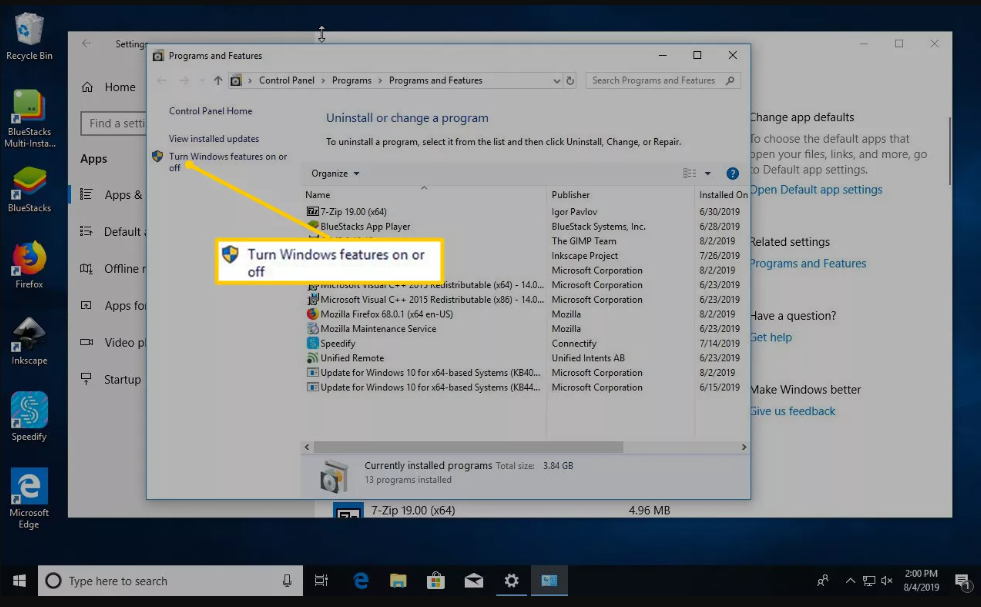The image size is (981, 607).
Task: Open the Action Center notifications icon
Action: [x=963, y=581]
